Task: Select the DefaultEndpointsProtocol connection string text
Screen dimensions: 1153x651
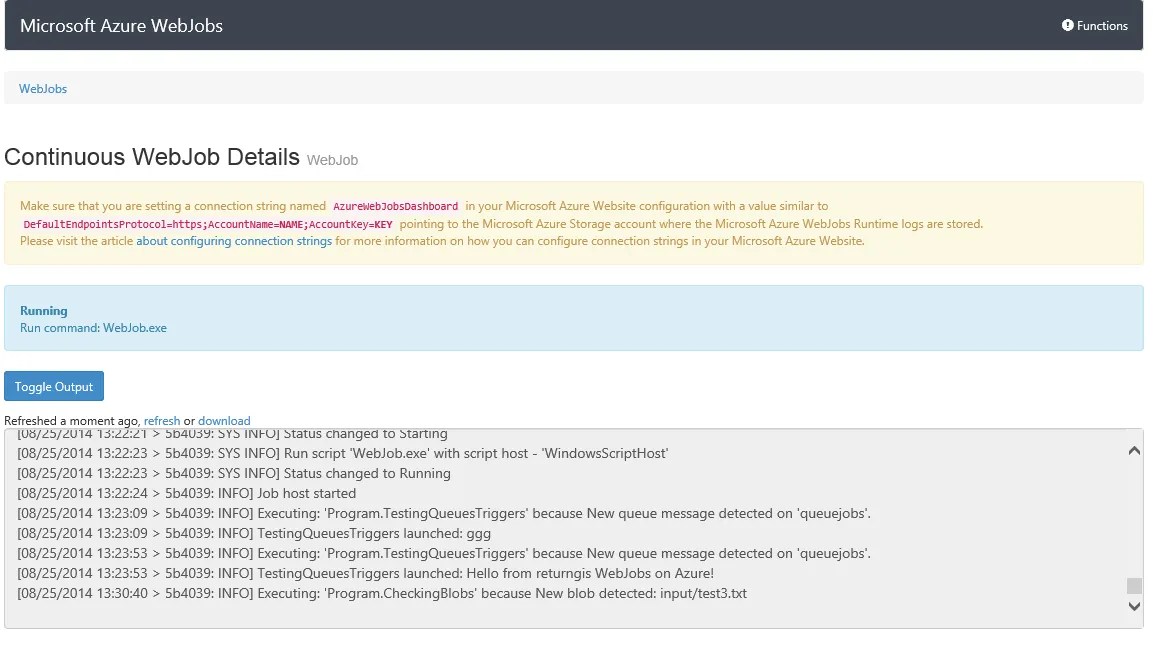Action: pos(208,224)
